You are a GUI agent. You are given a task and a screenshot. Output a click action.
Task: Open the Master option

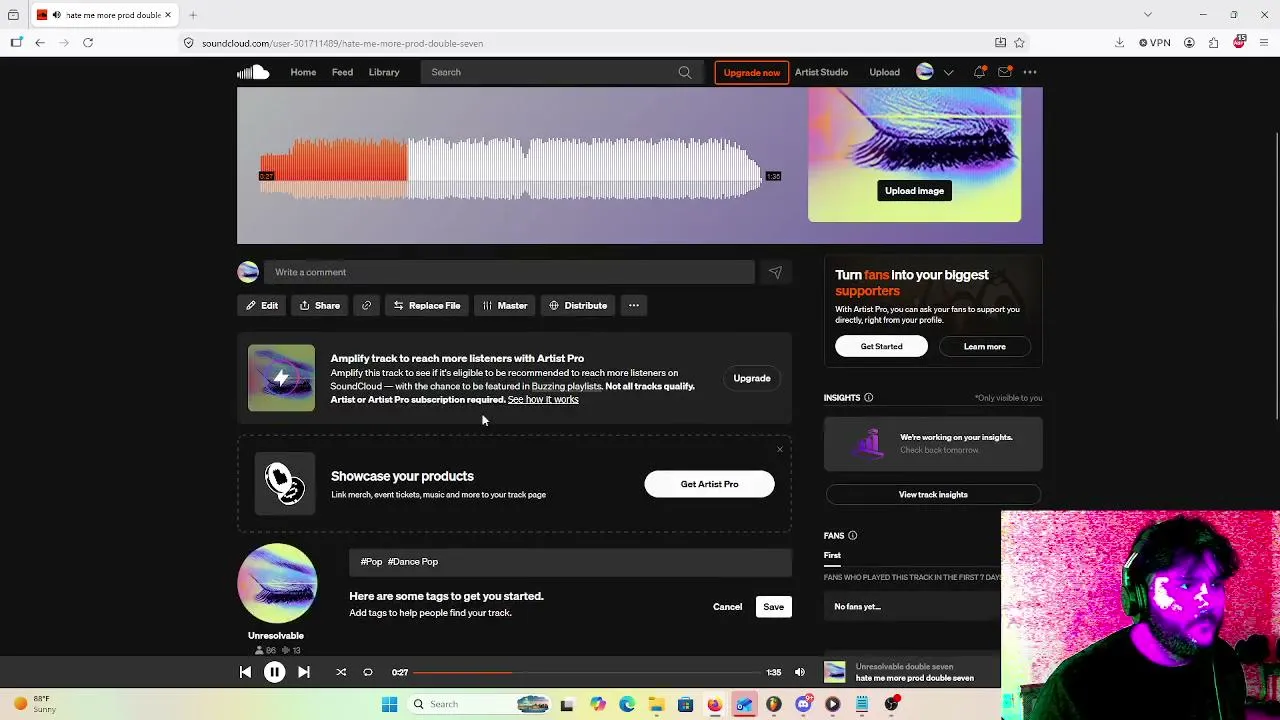tap(505, 306)
